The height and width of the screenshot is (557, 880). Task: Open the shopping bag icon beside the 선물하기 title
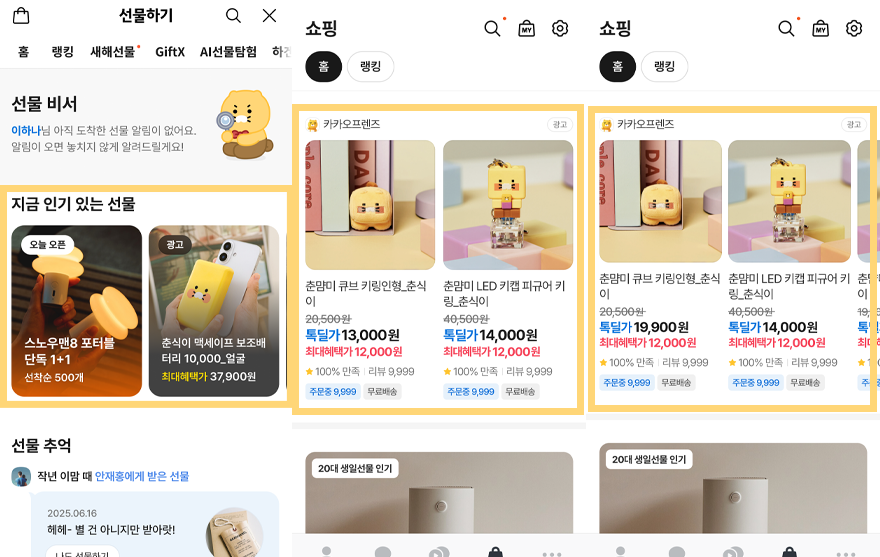pos(21,15)
